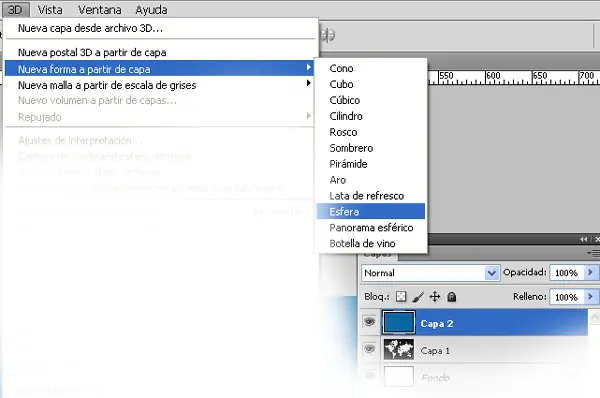The width and height of the screenshot is (600, 398).
Task: Select Esfera shape
Action: [x=371, y=212]
